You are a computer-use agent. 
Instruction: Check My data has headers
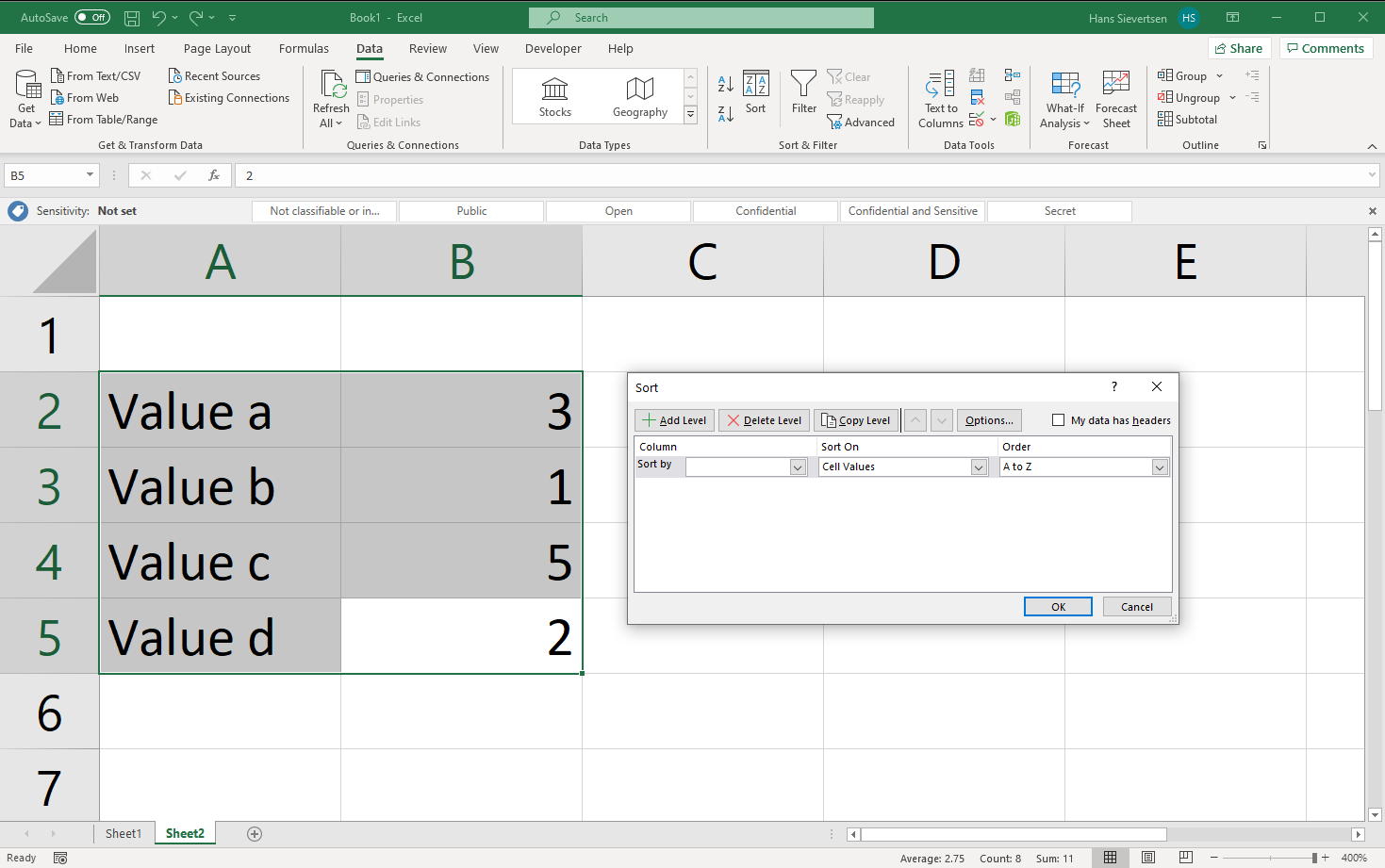point(1058,420)
